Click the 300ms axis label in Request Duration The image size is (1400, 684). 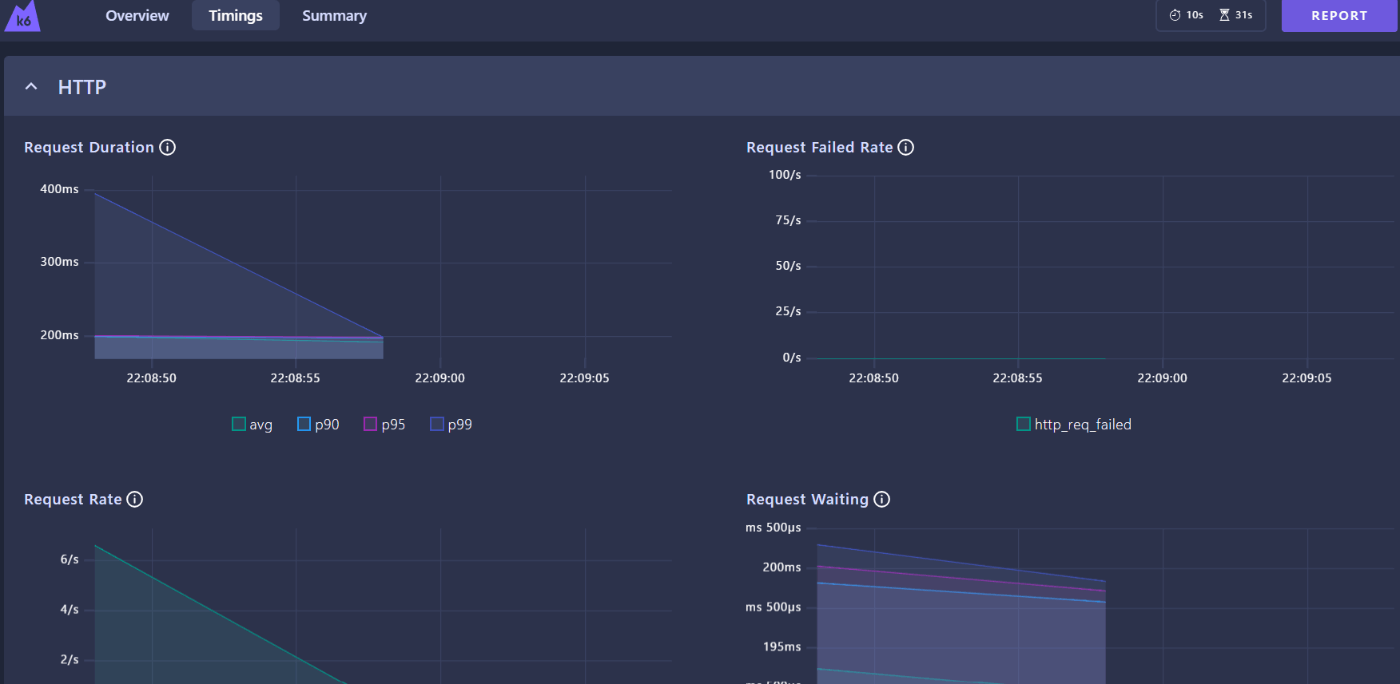click(x=59, y=262)
